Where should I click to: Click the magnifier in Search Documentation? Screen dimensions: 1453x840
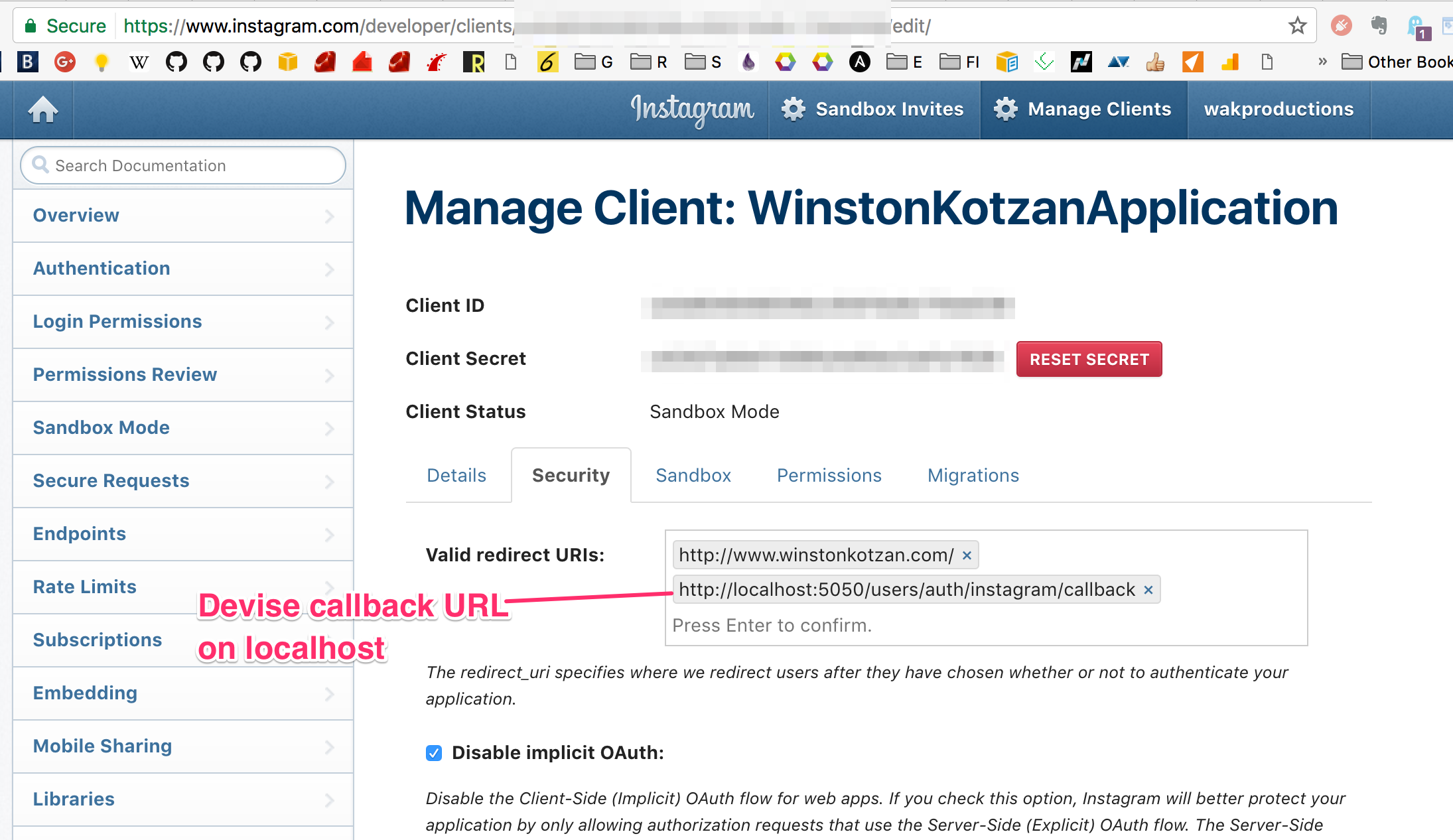(x=40, y=165)
